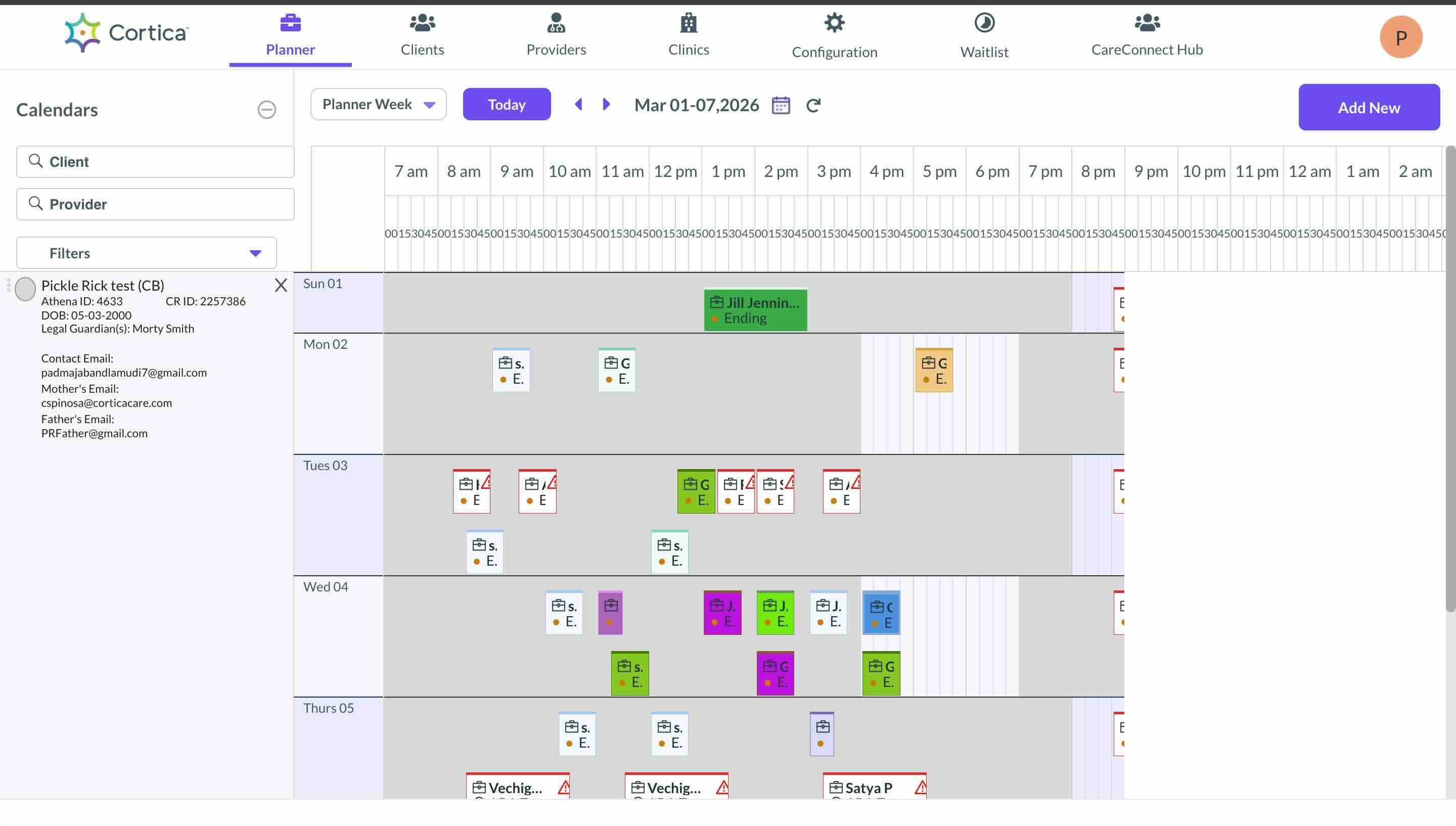Open the magenta G appointment on Wednesday second row
1456x826 pixels.
click(775, 673)
